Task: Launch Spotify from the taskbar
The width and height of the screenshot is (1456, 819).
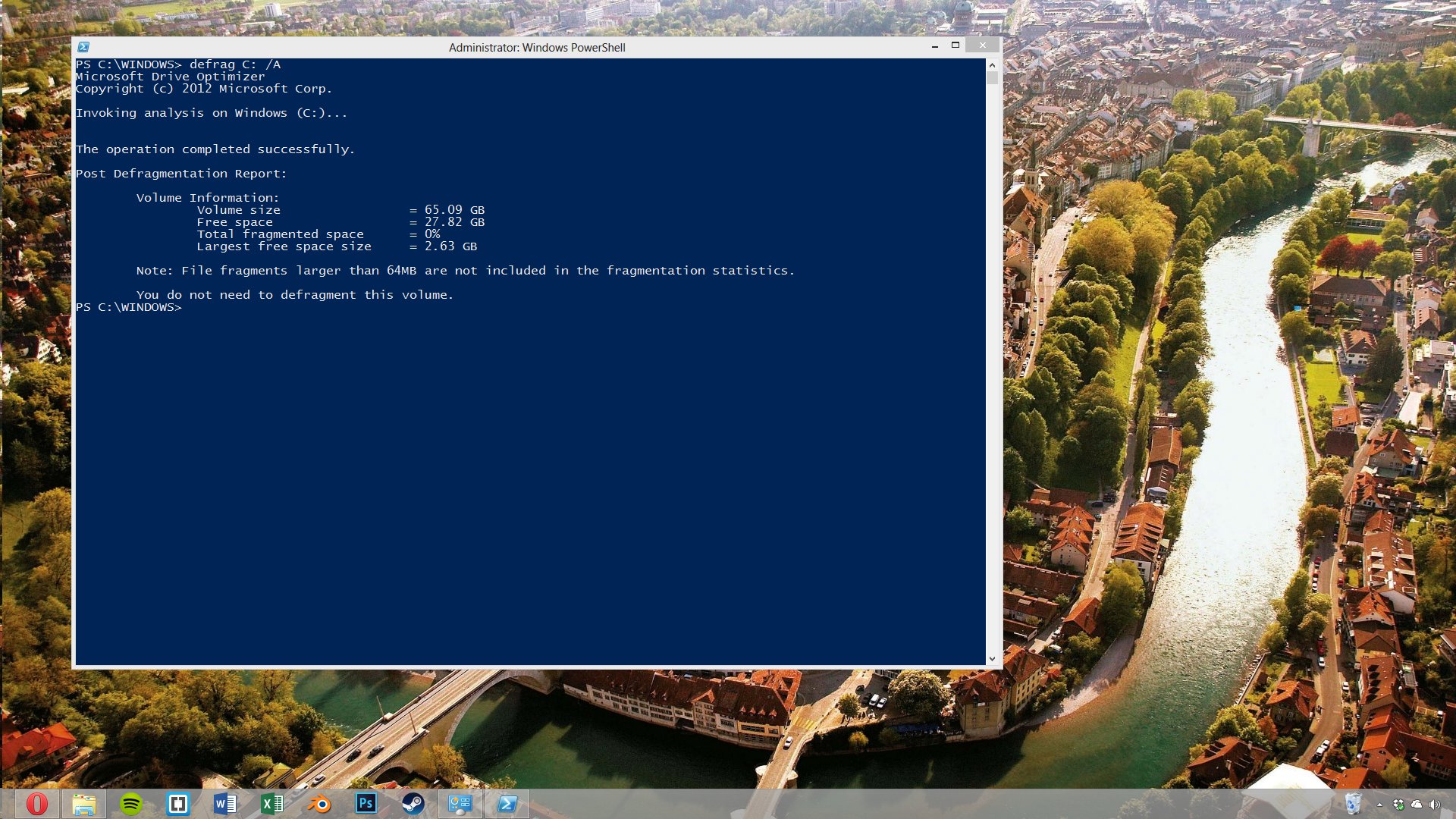Action: pyautogui.click(x=131, y=804)
